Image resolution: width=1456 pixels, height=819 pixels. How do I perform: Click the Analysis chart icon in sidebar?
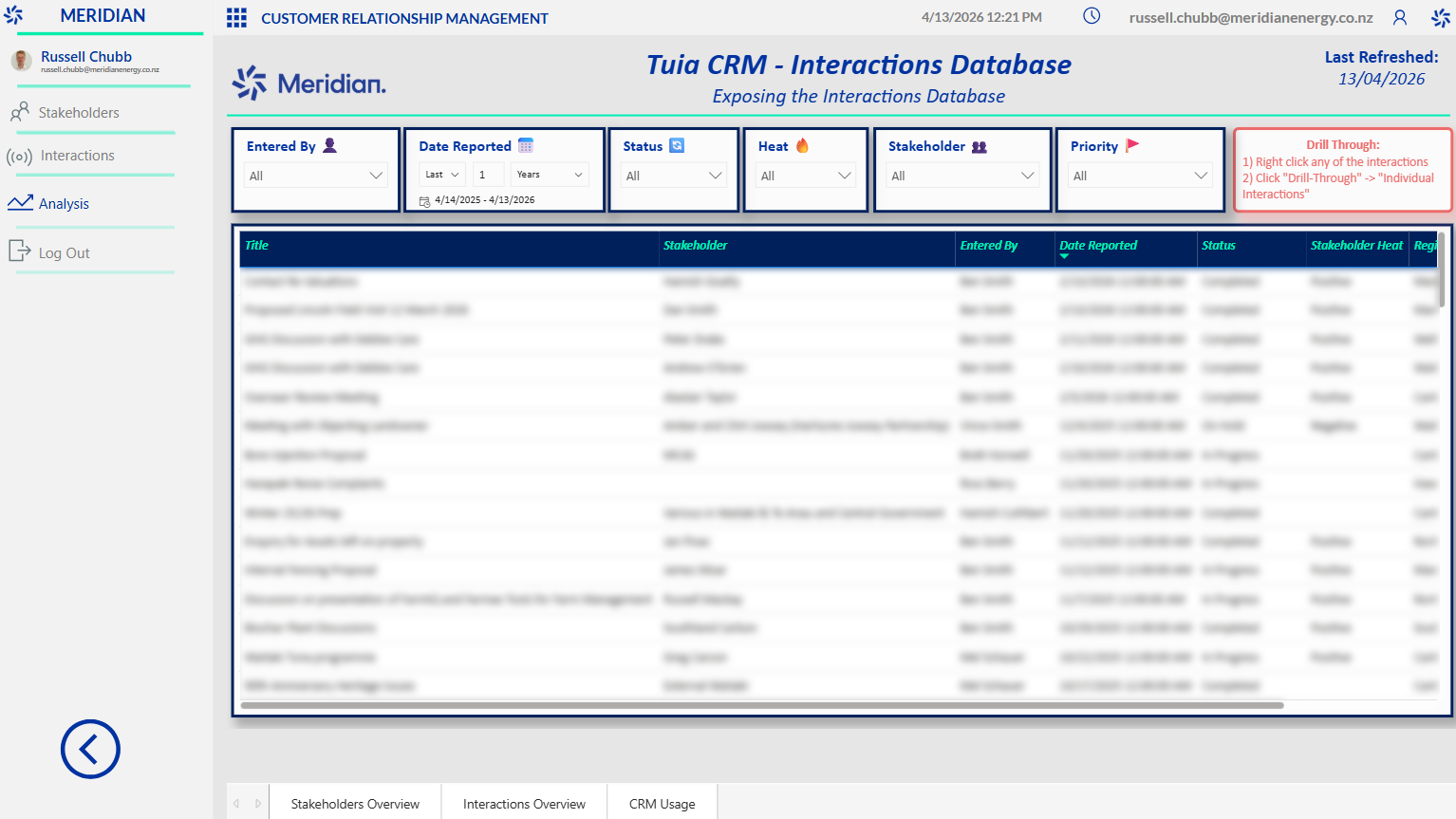[20, 202]
